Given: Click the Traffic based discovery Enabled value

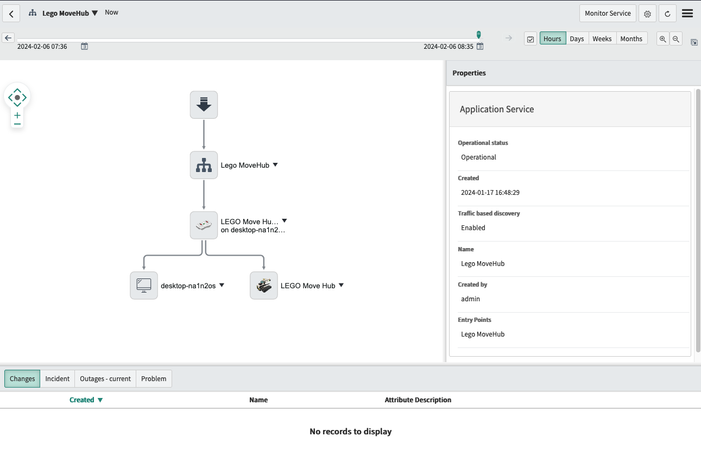Looking at the screenshot, I should 473,227.
